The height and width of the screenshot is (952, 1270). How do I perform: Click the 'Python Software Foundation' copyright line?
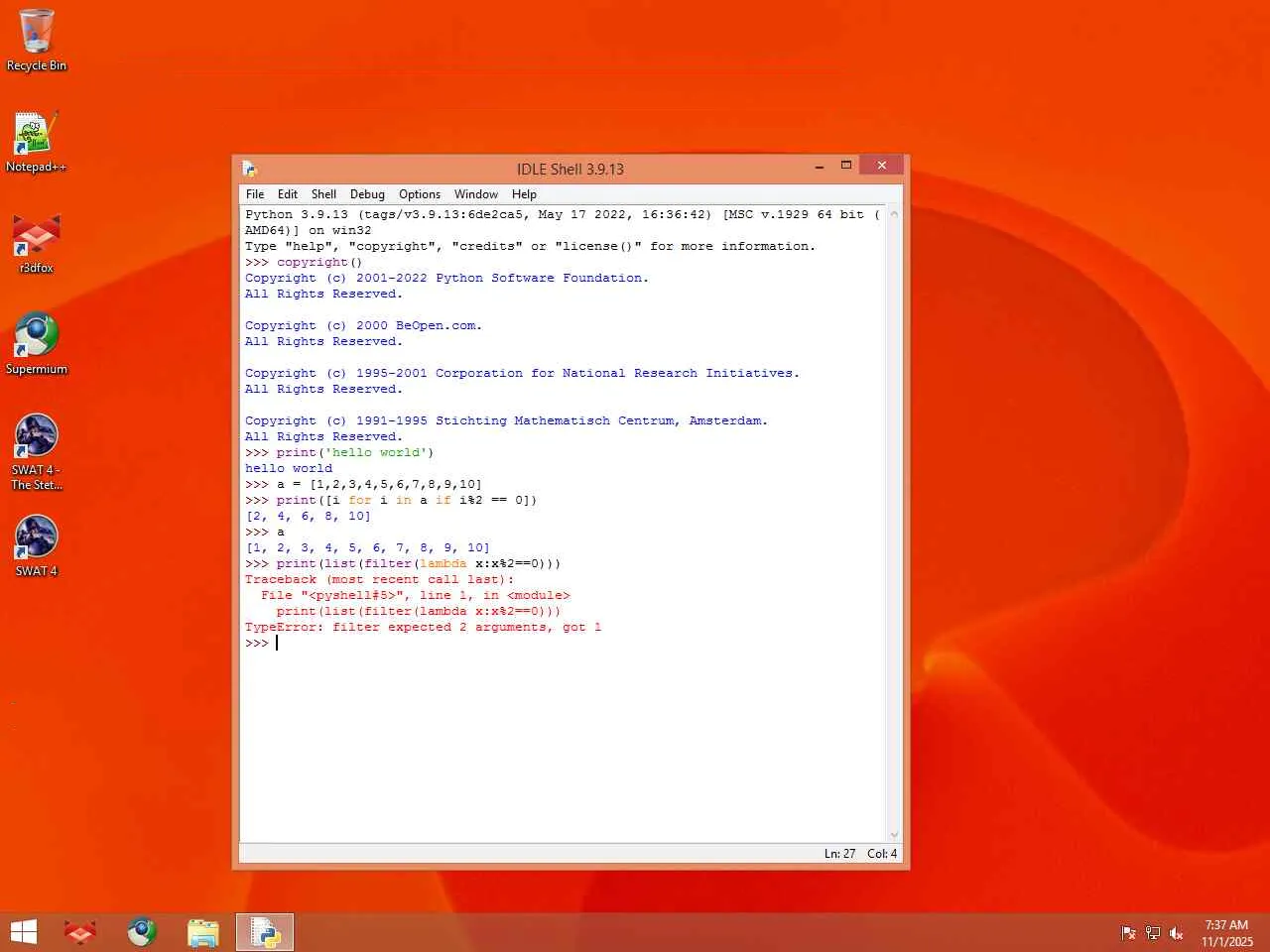click(446, 278)
